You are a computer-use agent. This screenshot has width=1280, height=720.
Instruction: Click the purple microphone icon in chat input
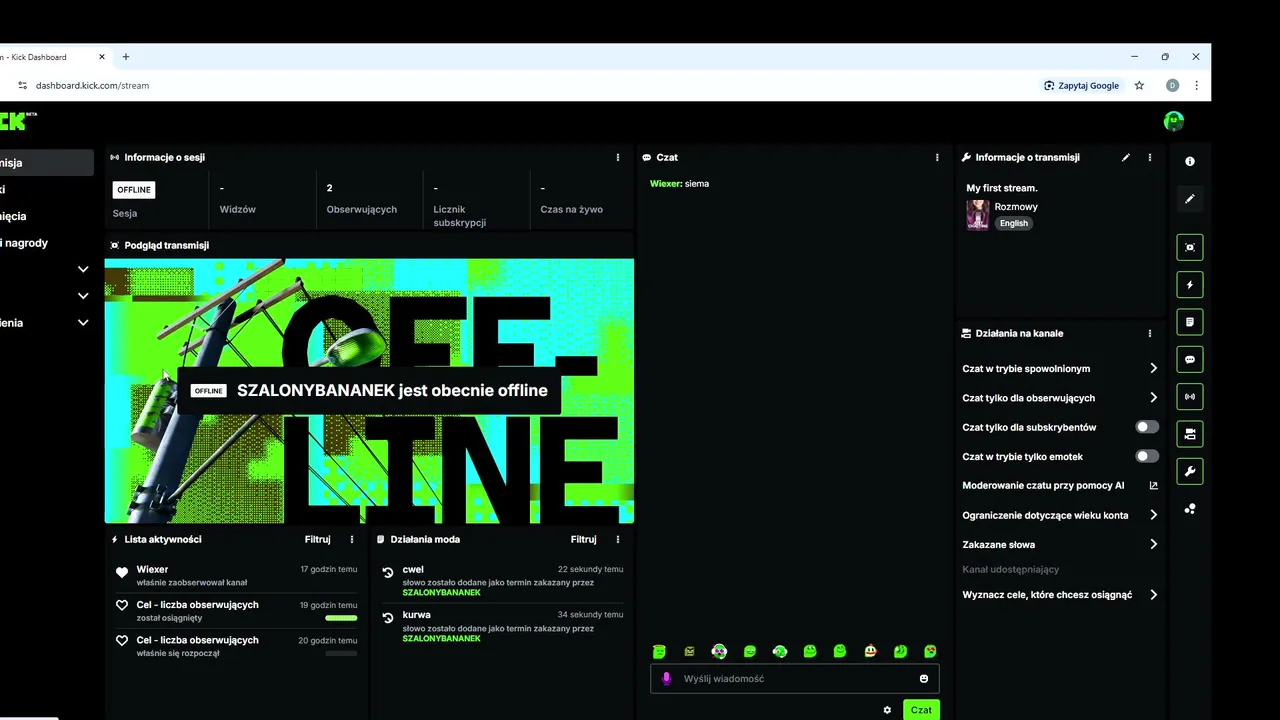(667, 678)
